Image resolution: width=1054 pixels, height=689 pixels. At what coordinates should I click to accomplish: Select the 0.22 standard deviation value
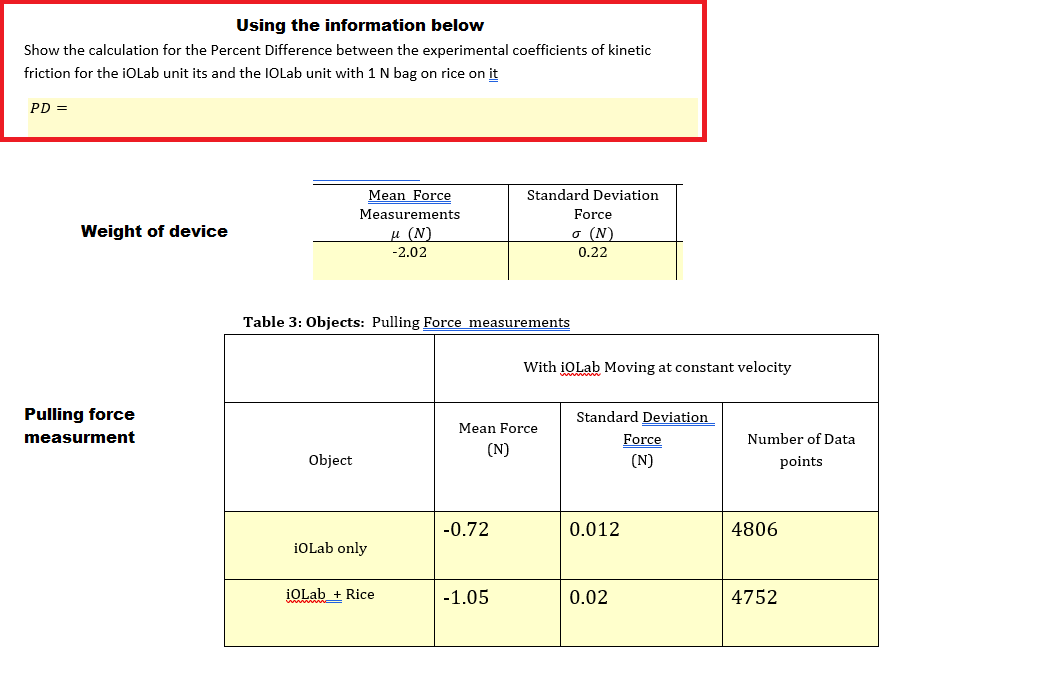click(593, 252)
